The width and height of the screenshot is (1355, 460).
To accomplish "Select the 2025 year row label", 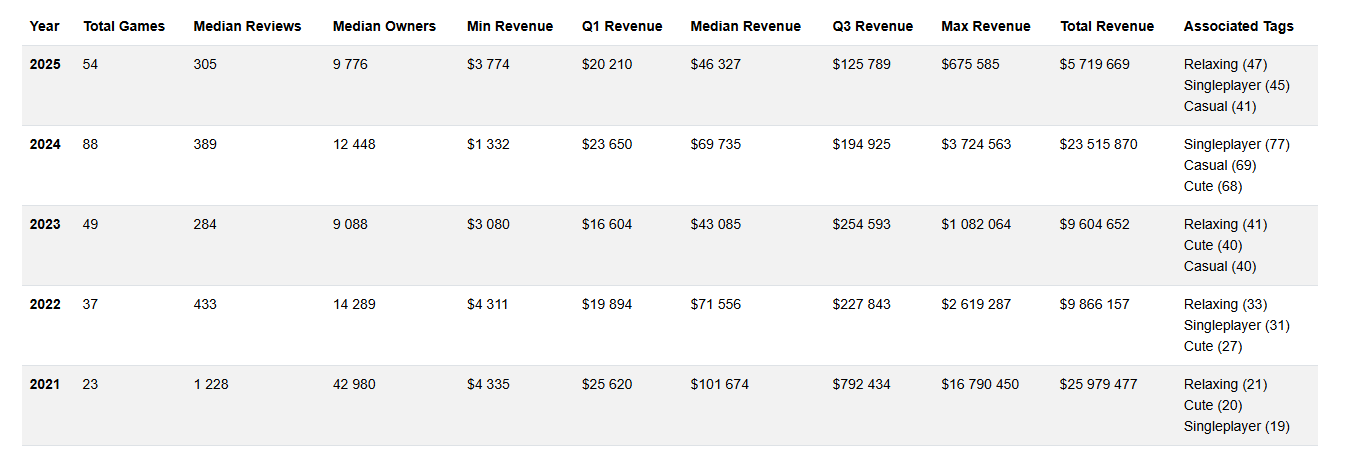I will tap(45, 64).
